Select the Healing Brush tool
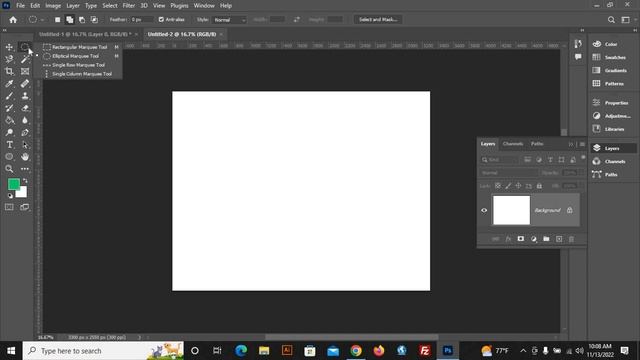Viewport: 640px width, 360px height. tap(25, 84)
